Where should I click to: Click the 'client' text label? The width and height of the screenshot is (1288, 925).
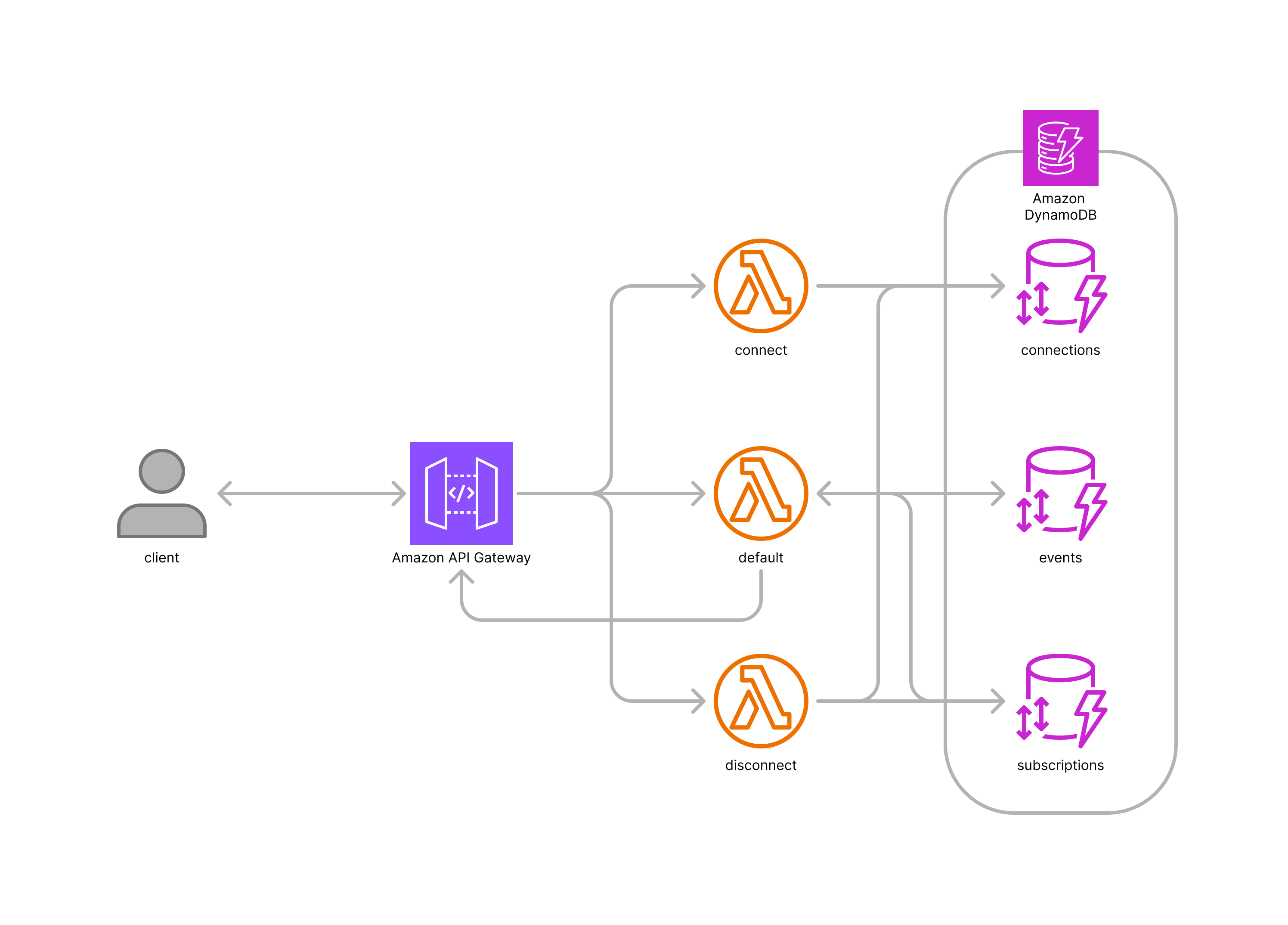coord(161,557)
